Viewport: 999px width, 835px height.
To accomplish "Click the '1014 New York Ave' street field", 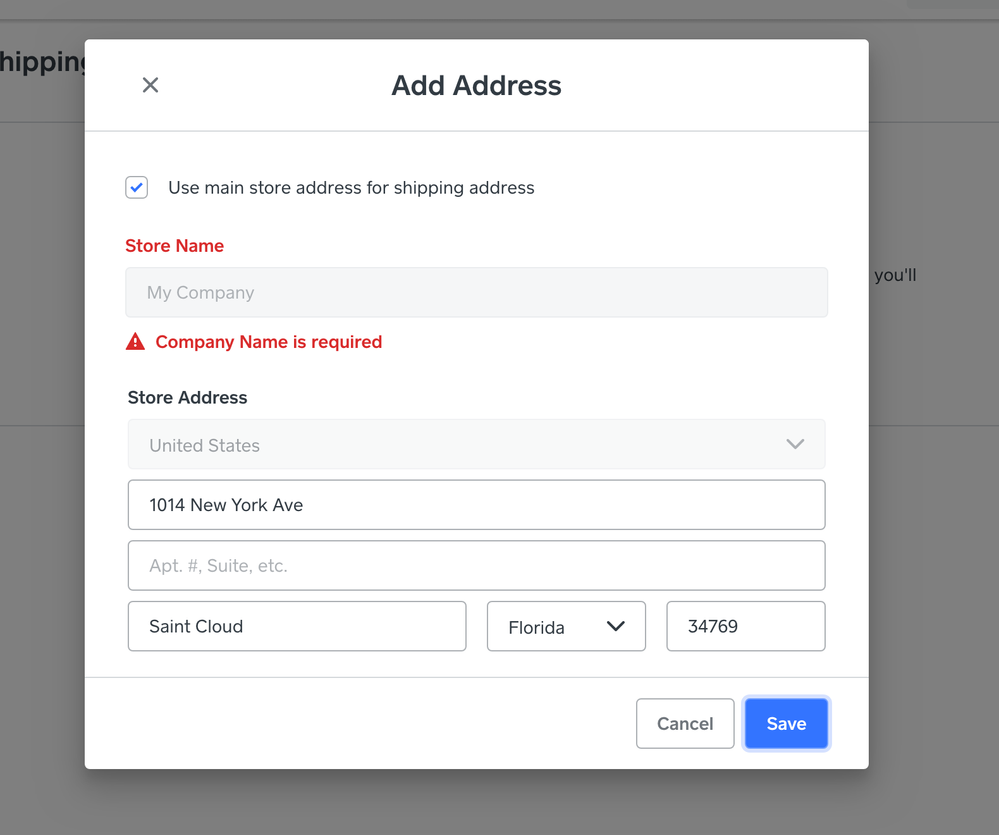I will (x=476, y=505).
